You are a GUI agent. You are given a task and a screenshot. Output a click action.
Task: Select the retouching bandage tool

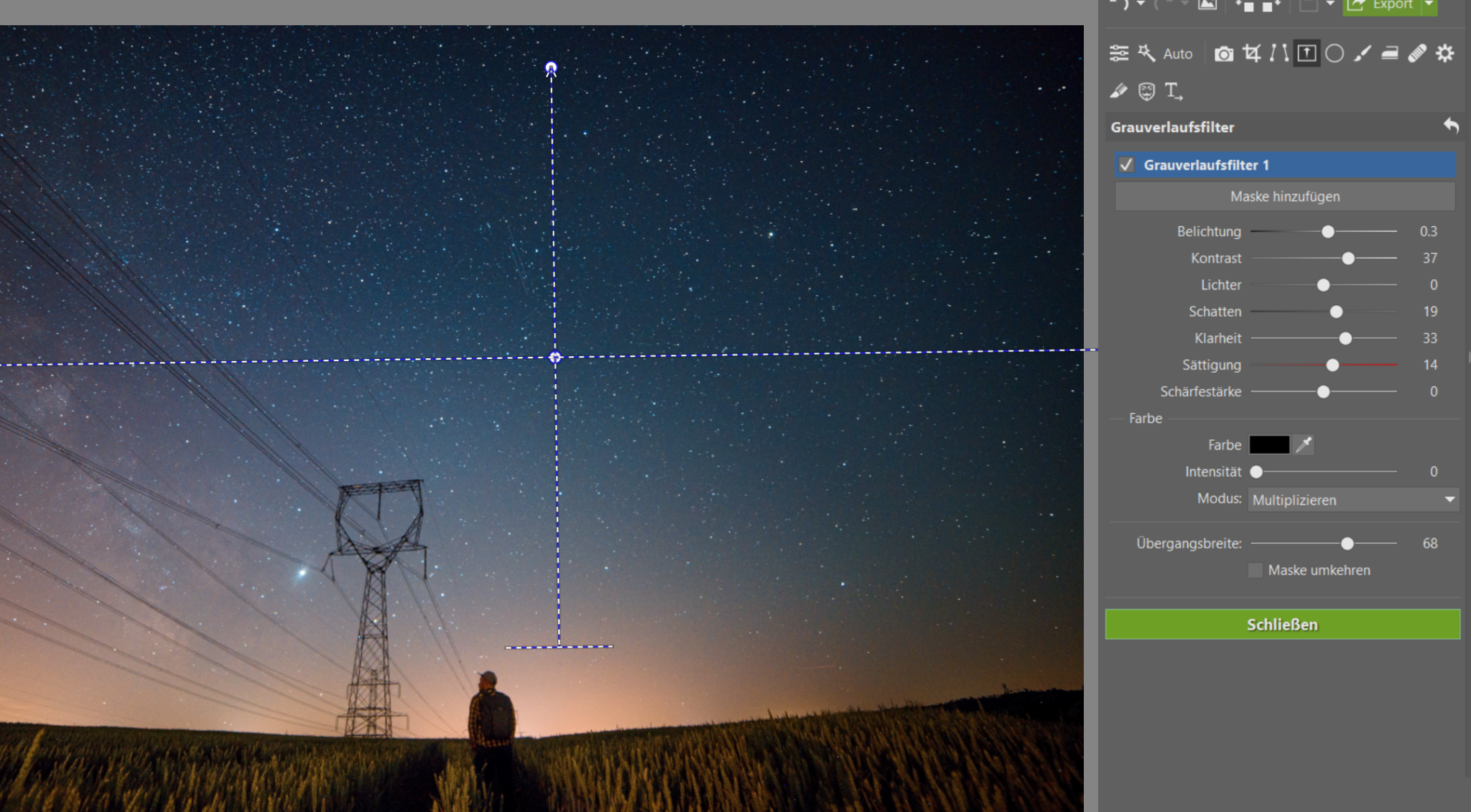[x=1417, y=53]
